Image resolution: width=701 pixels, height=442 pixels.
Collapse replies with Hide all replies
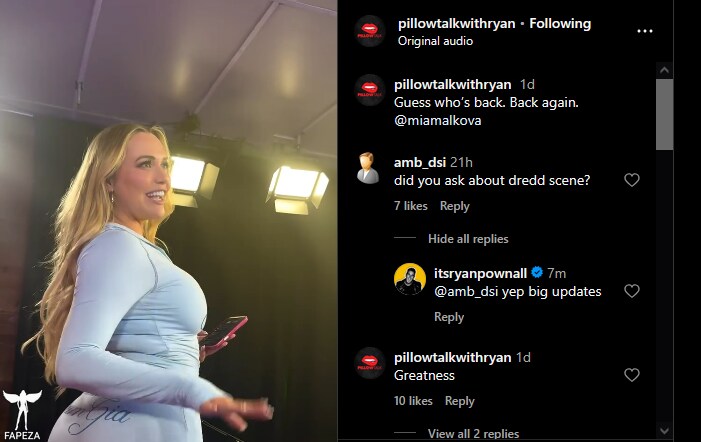pos(468,239)
